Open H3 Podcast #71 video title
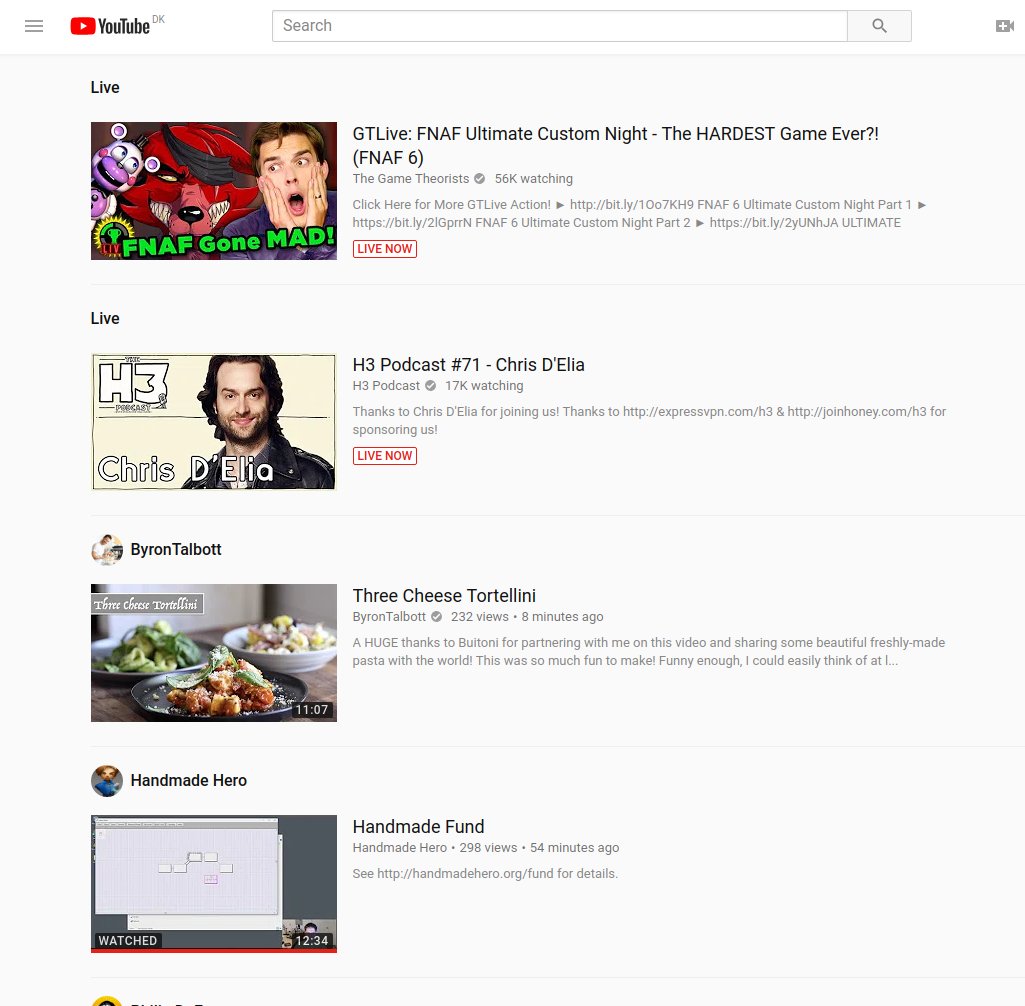Viewport: 1025px width, 1006px height. pos(468,365)
